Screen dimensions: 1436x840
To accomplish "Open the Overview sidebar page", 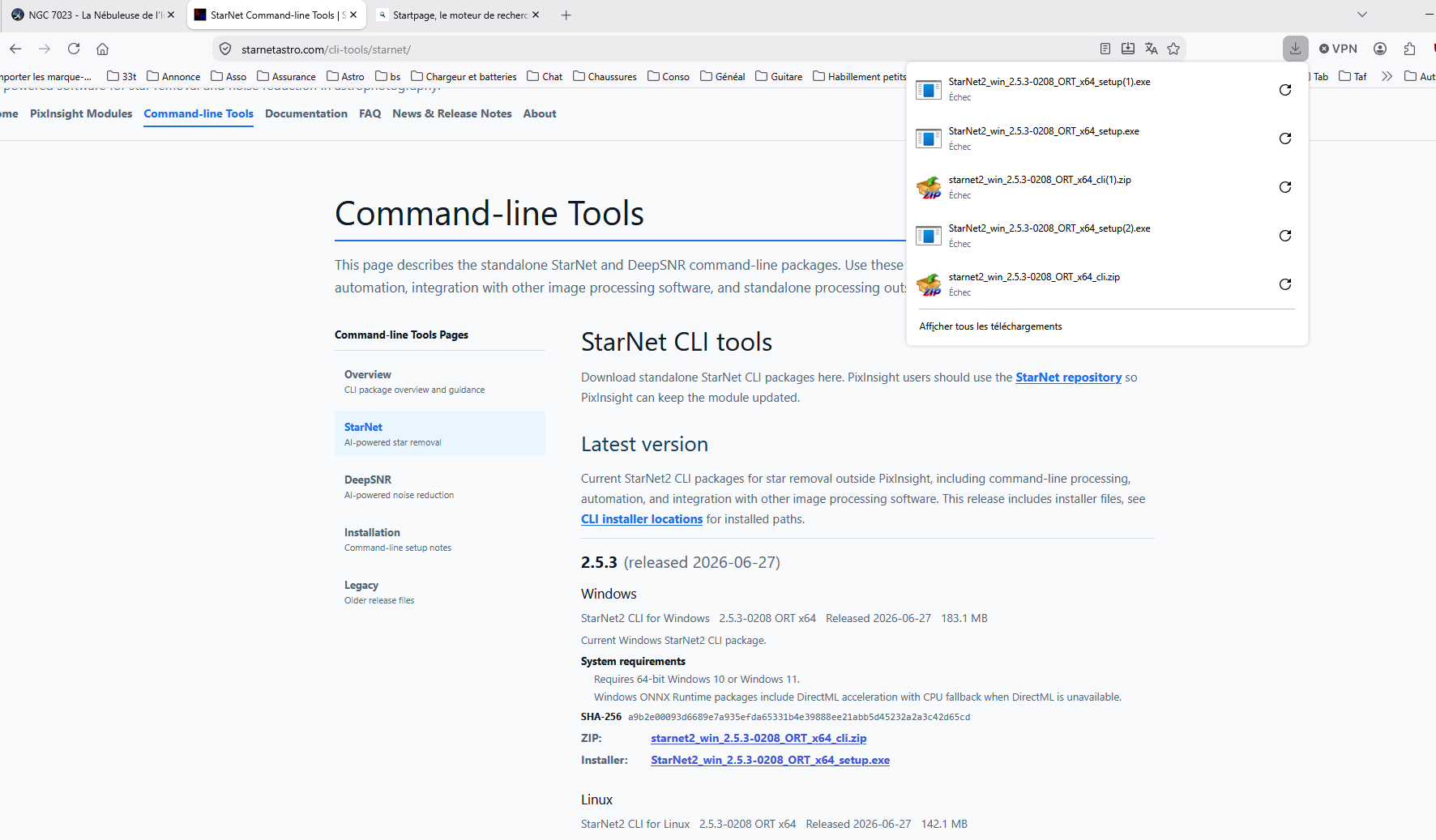I will [x=440, y=382].
